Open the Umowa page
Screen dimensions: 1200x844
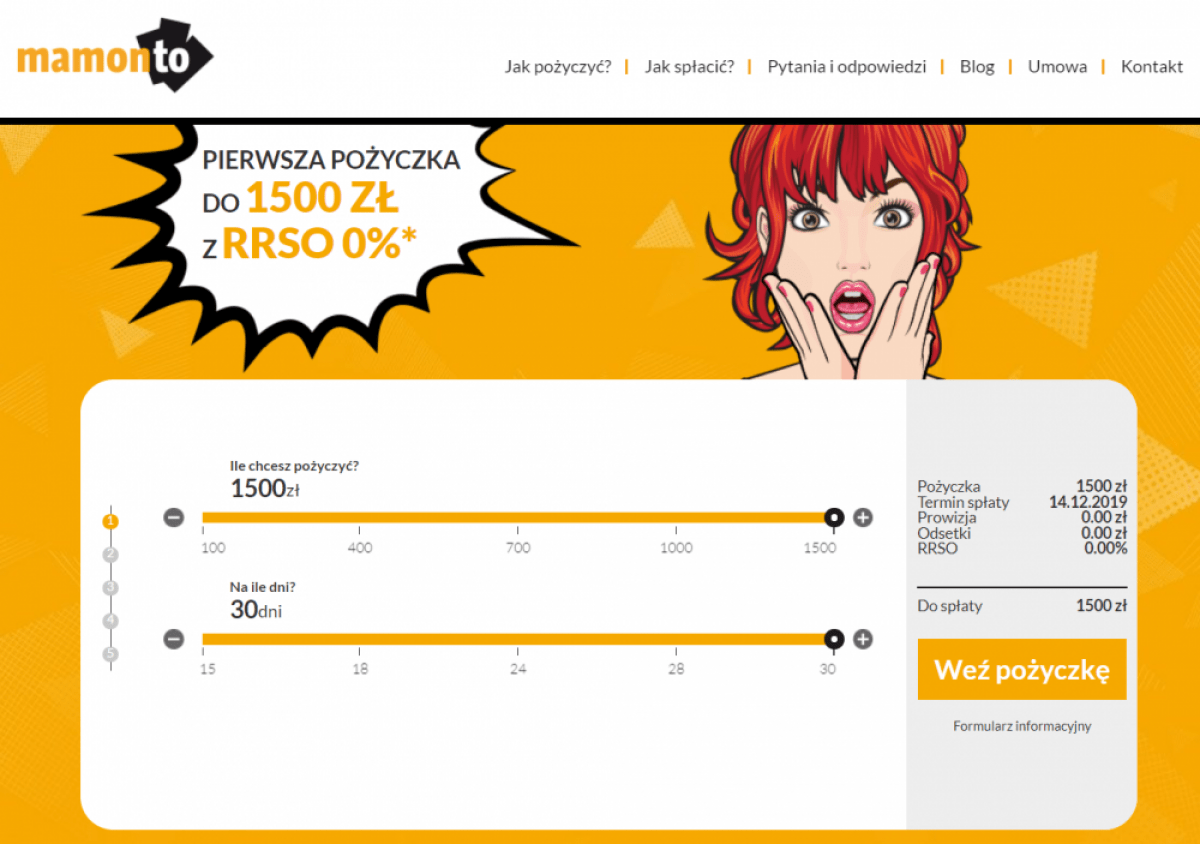(1057, 67)
